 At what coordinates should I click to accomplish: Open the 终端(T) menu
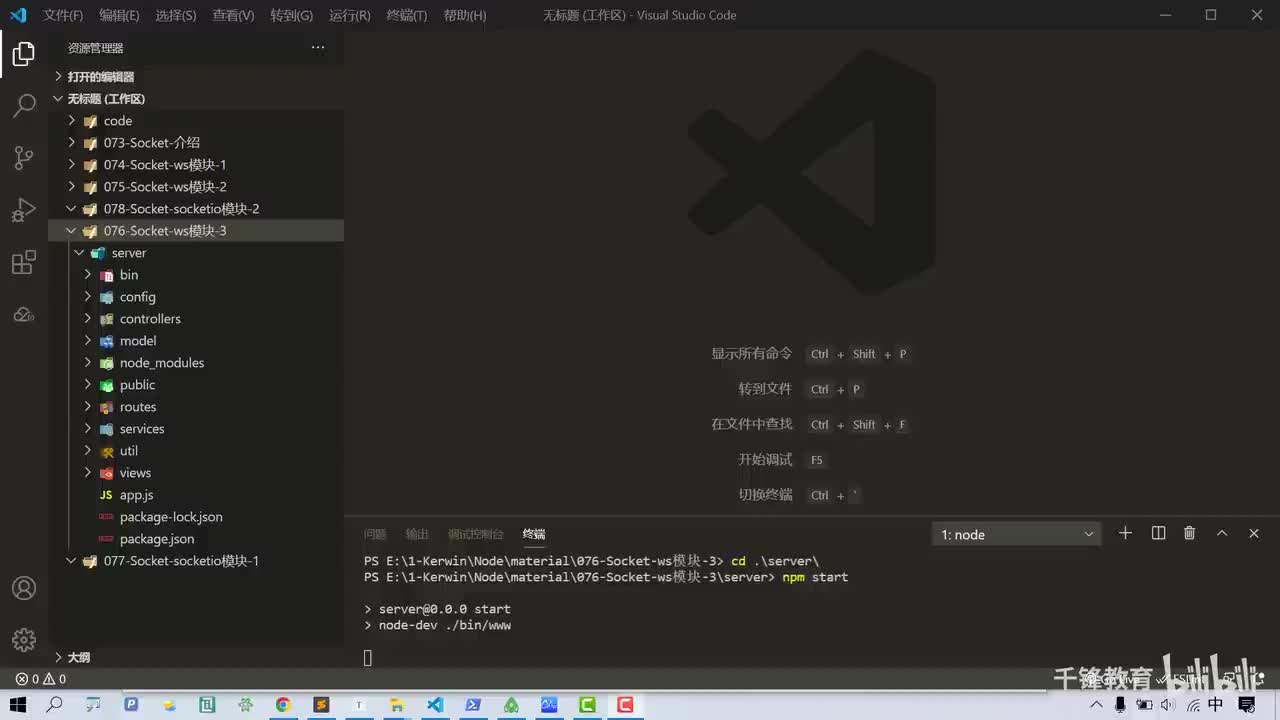[406, 15]
